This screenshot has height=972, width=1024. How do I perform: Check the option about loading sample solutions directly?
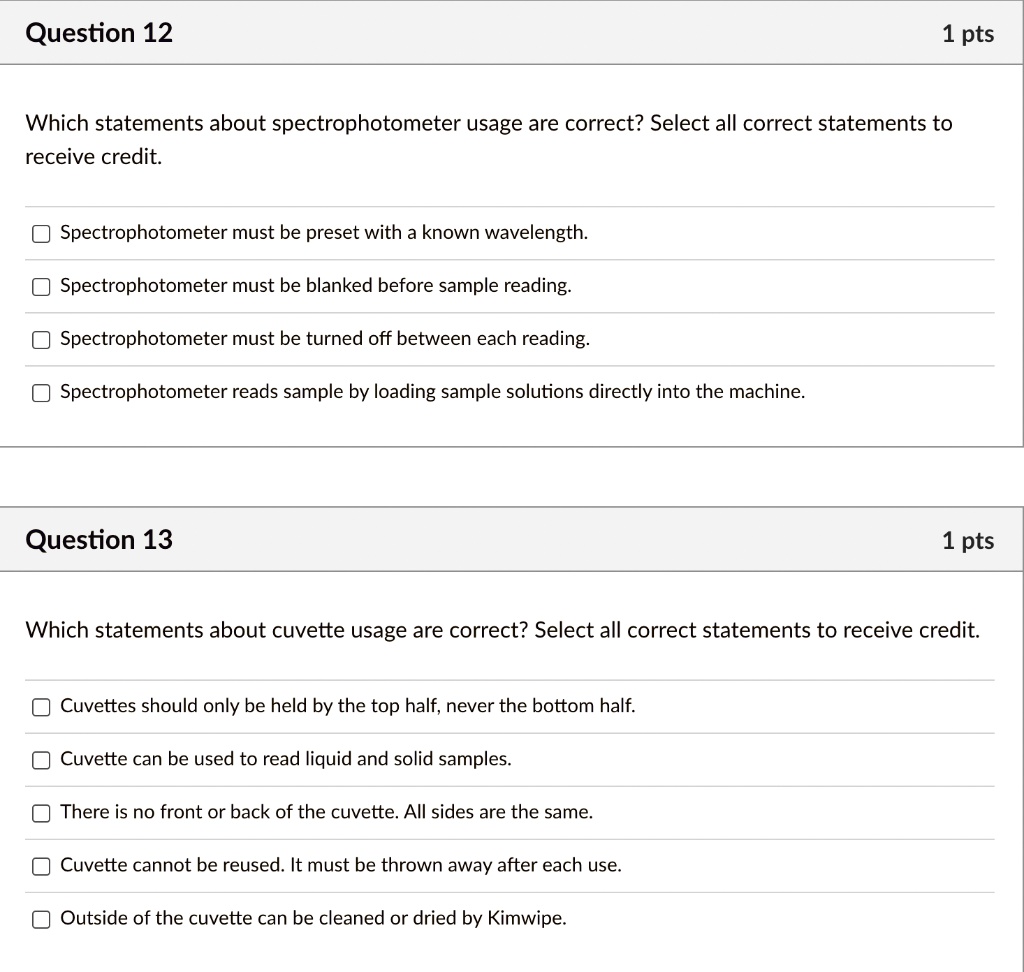[x=41, y=393]
